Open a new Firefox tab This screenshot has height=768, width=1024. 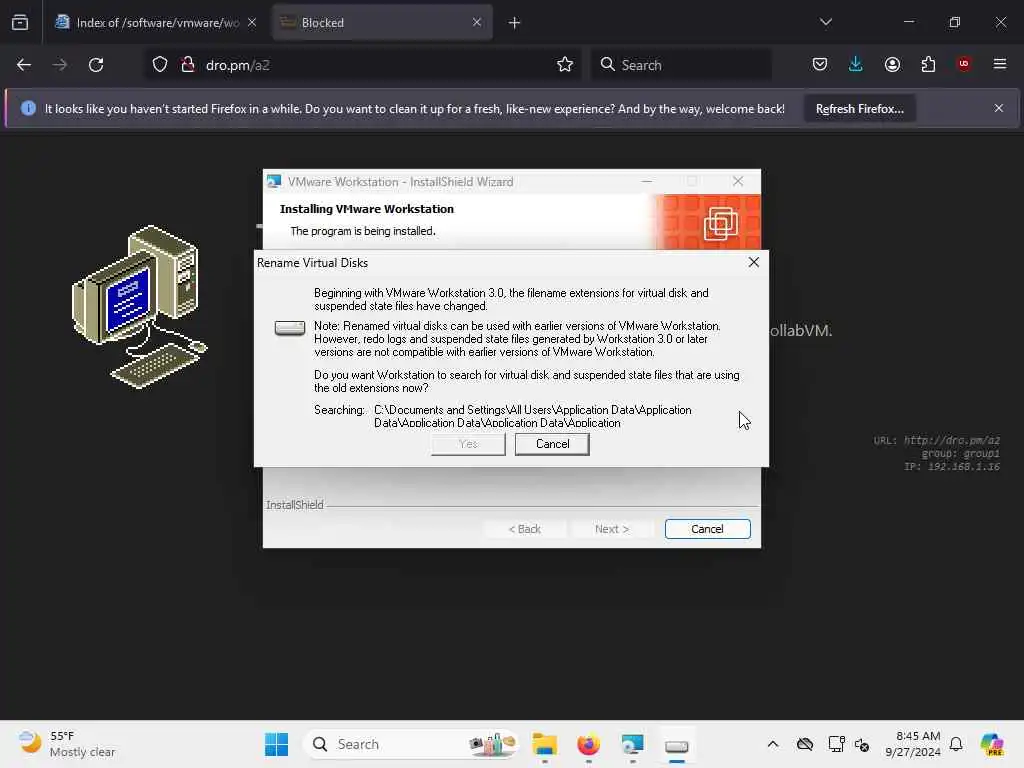[x=514, y=23]
